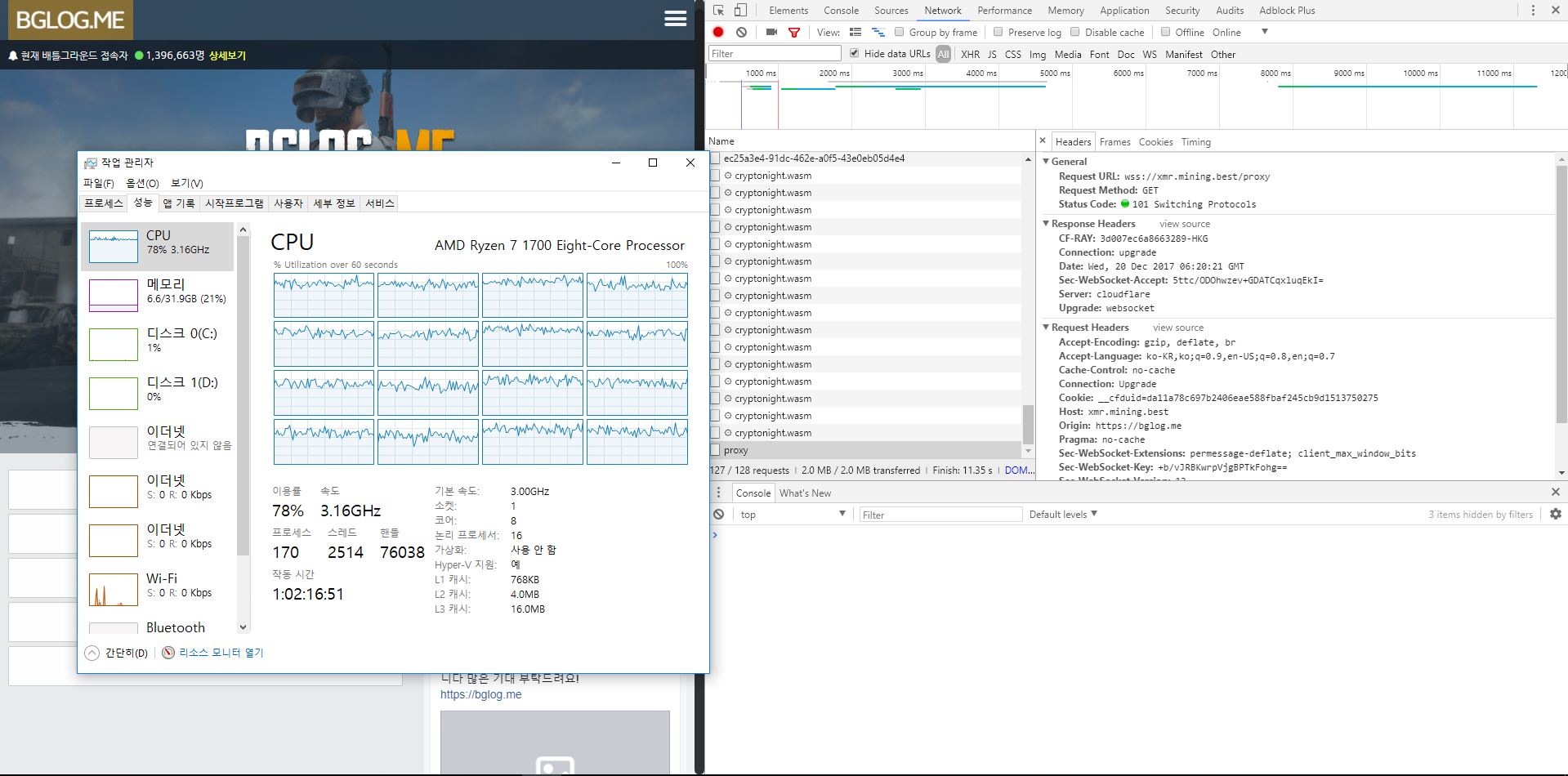The image size is (1568, 776).
Task: Open the Timing tab in request details
Action: [x=1195, y=141]
